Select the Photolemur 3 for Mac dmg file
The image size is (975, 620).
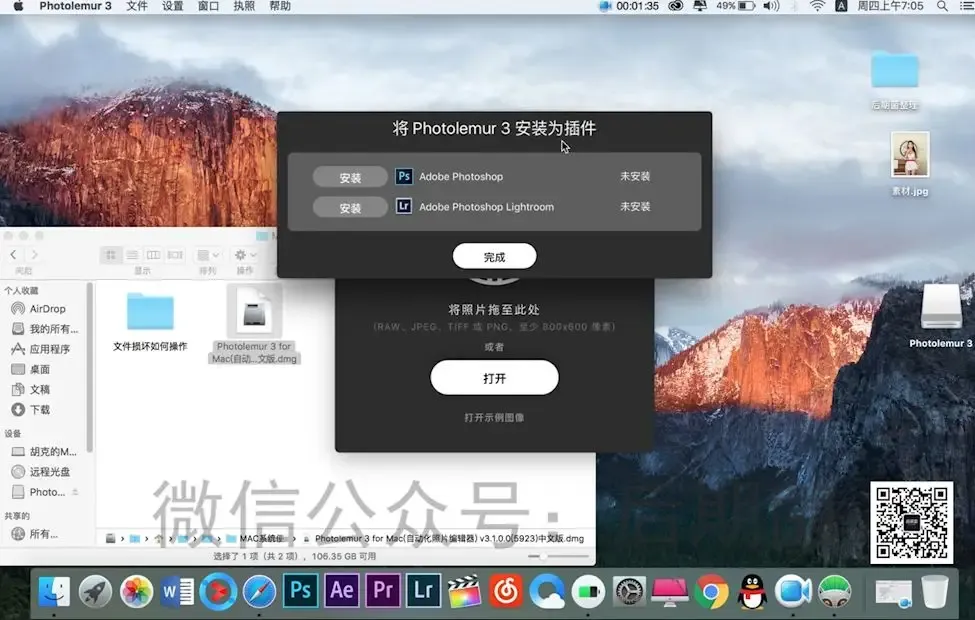pyautogui.click(x=254, y=325)
